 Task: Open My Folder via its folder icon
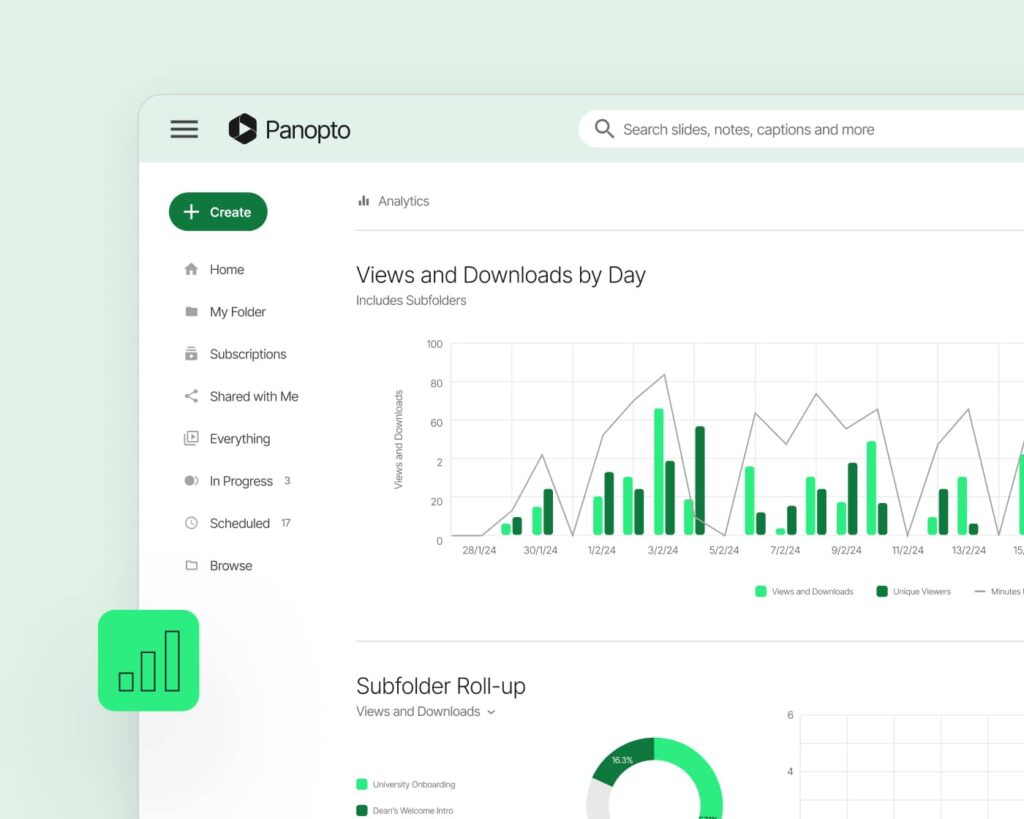click(190, 311)
